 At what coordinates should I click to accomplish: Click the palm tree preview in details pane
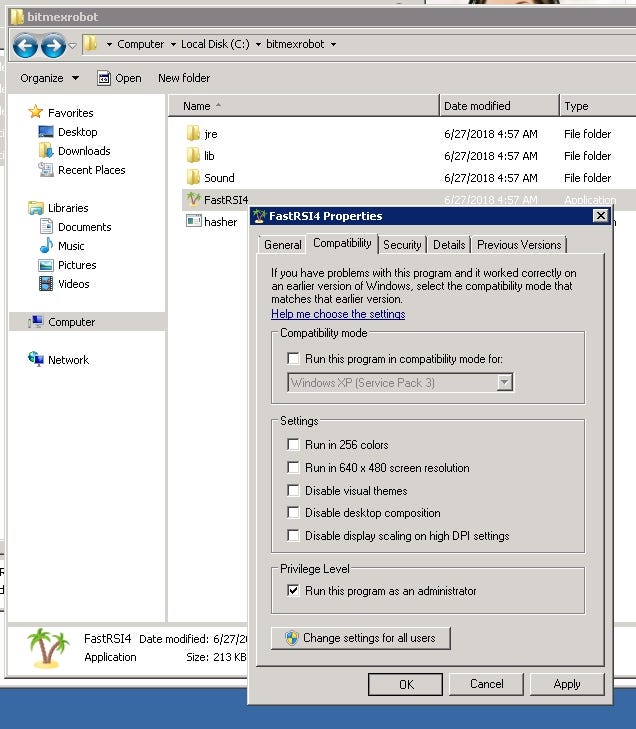click(x=48, y=648)
